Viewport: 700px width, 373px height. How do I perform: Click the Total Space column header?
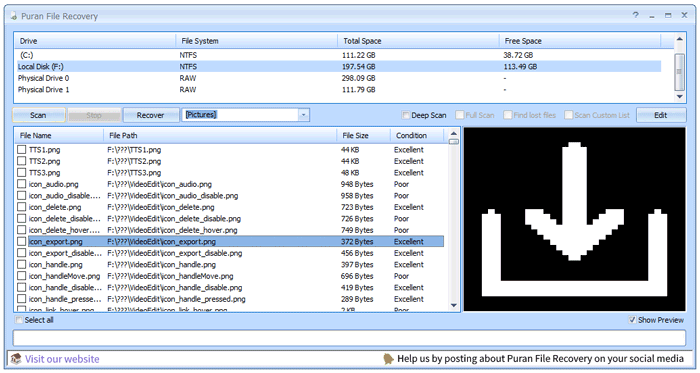(418, 41)
